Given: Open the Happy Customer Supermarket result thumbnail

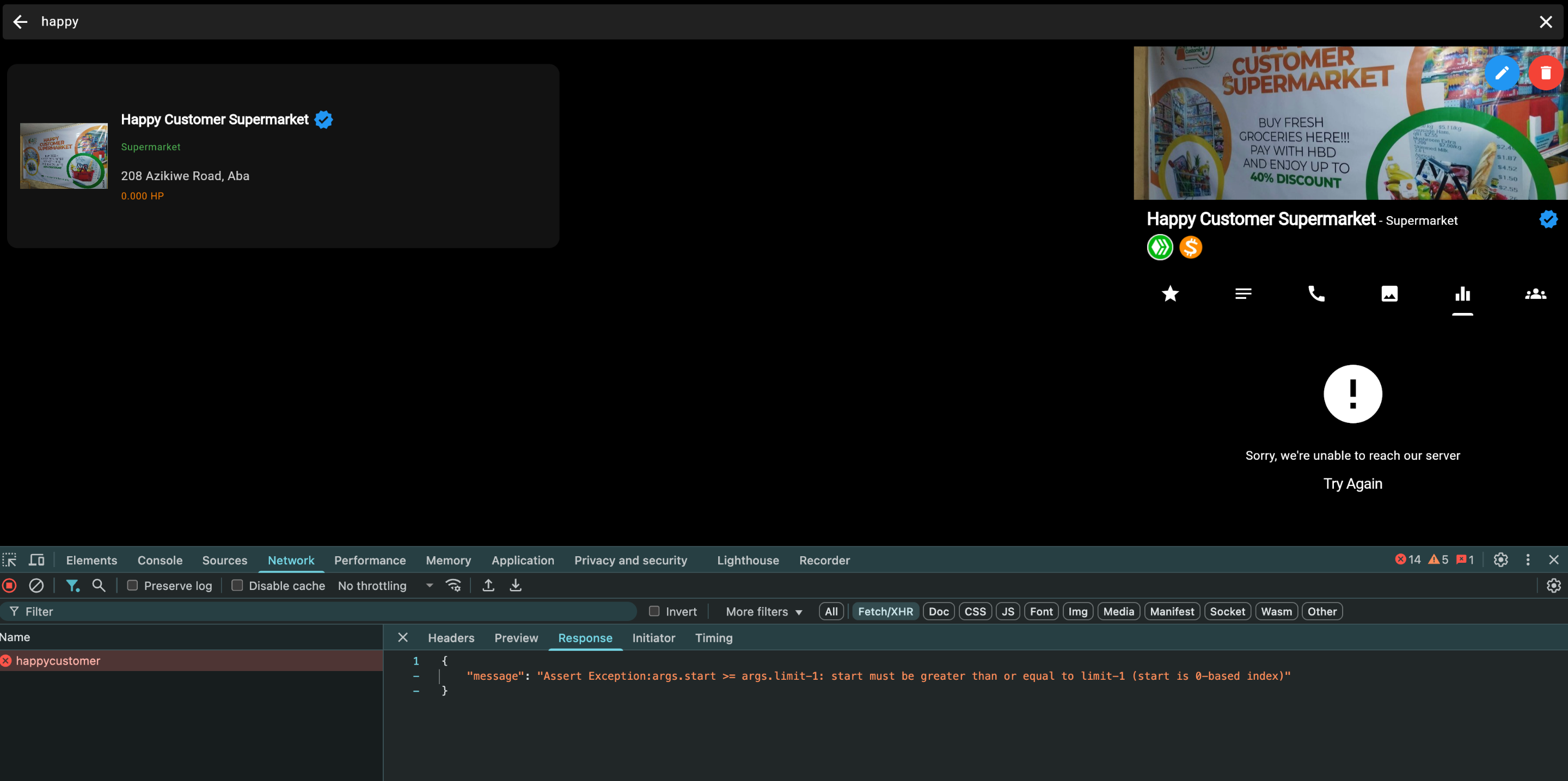Looking at the screenshot, I should point(64,156).
